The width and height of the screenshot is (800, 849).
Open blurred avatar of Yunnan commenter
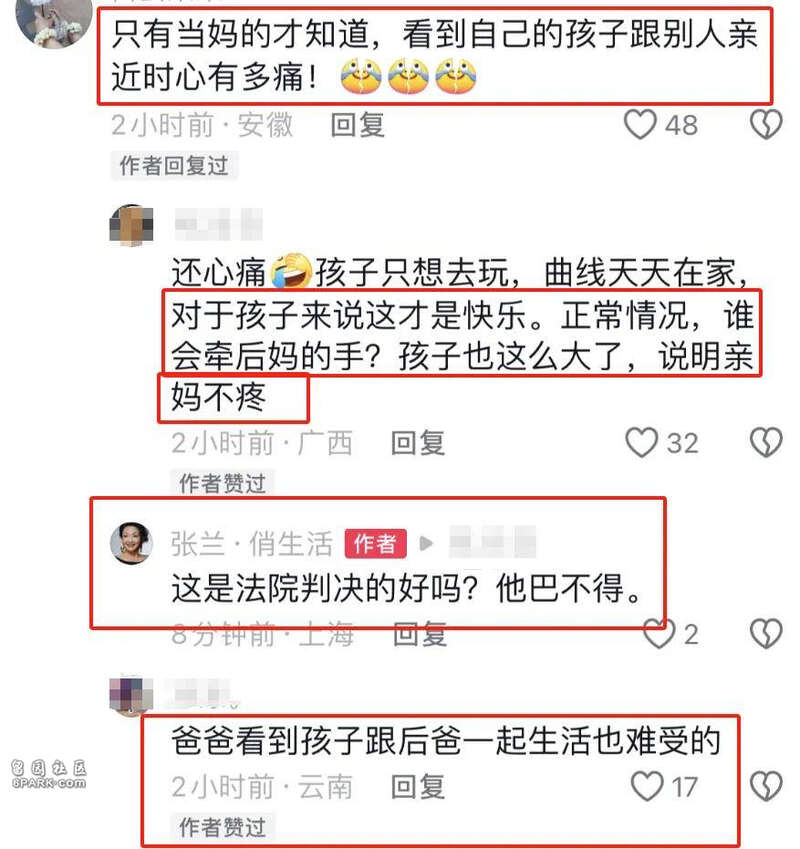(x=132, y=696)
